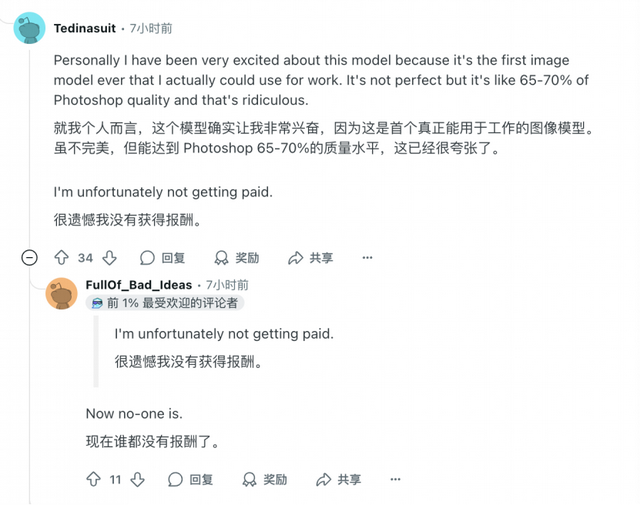Open timestamp link on FullOf_Bad_Ideas reply
Screen dimensions: 640x505
(x=227, y=285)
